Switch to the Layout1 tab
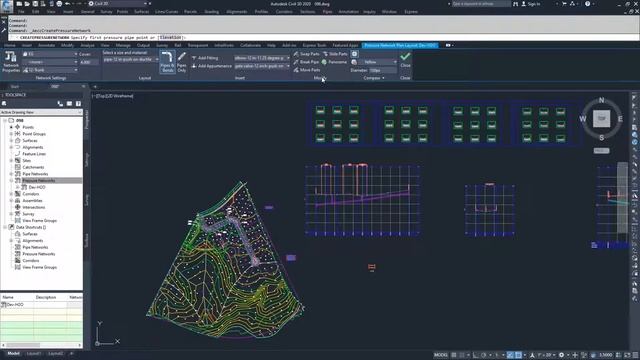The image size is (640, 360). (x=34, y=353)
